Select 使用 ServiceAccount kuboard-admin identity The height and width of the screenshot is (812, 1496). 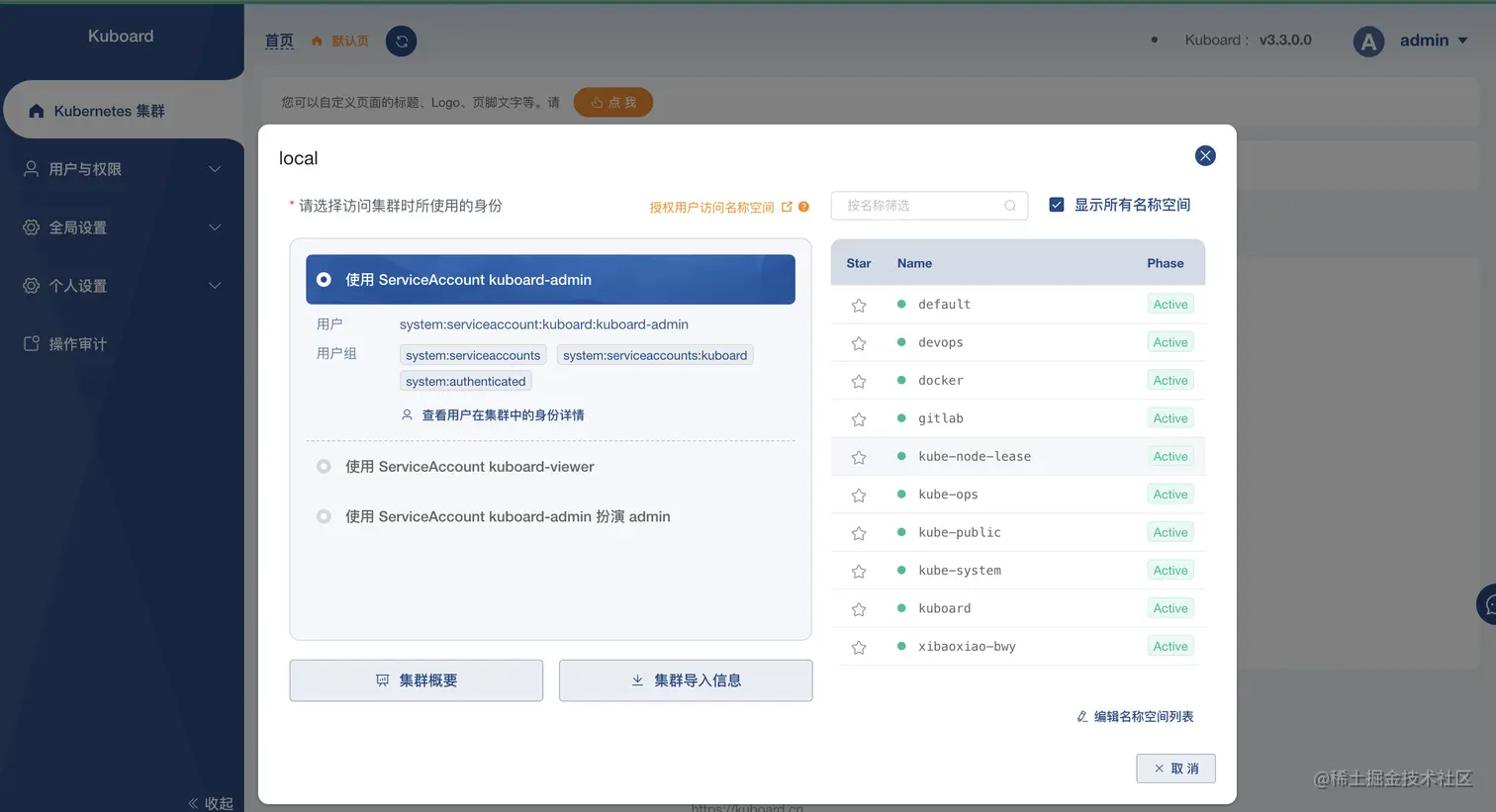click(x=550, y=280)
